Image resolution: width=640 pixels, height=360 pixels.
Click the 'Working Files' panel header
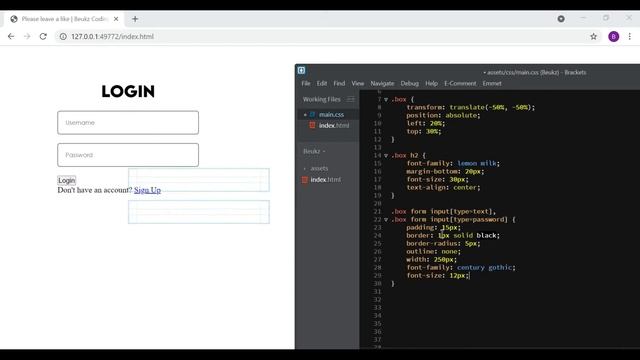tap(322, 99)
